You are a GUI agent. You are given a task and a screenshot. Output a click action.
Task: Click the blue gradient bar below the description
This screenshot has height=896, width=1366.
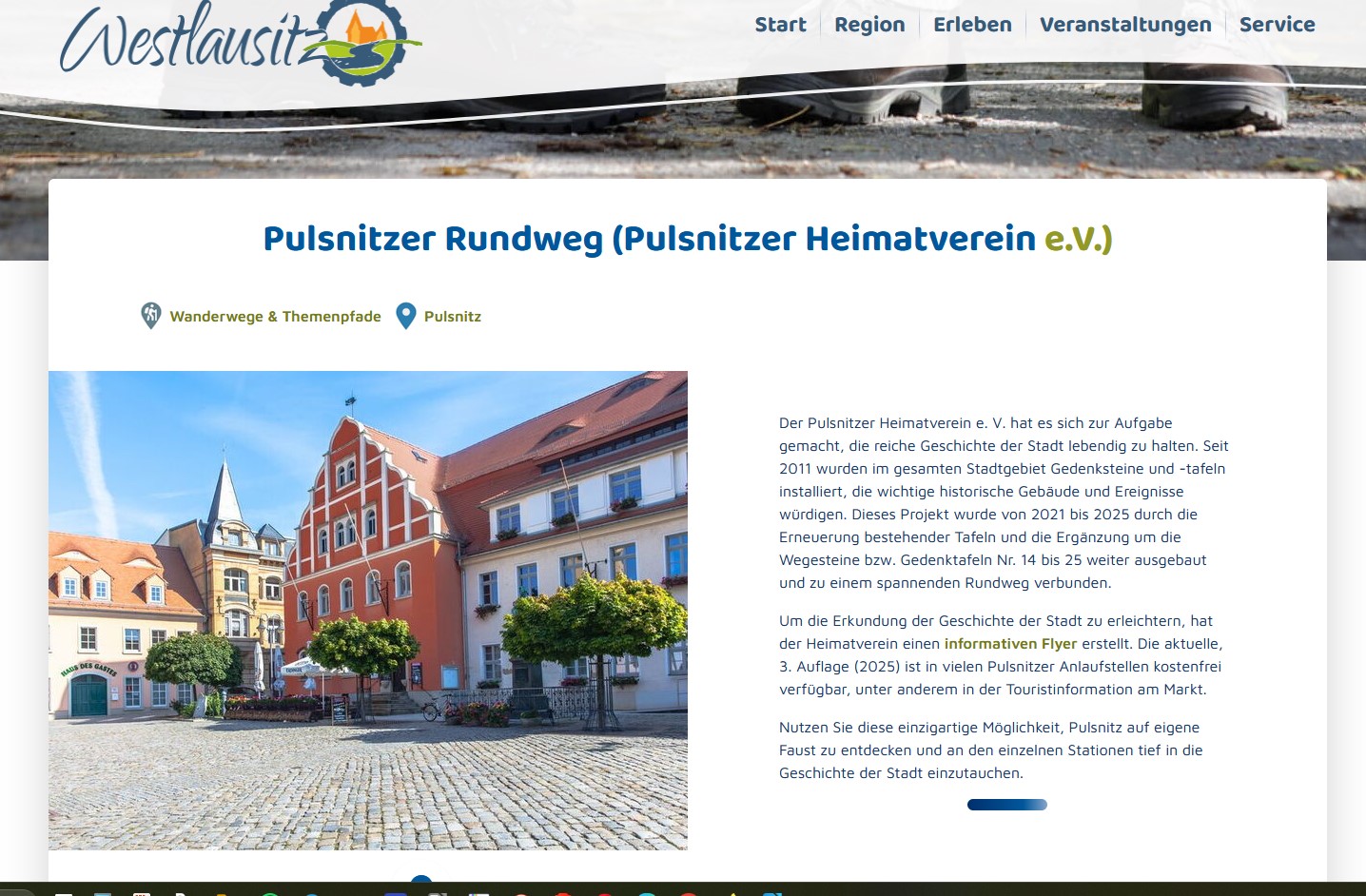[x=1006, y=805]
